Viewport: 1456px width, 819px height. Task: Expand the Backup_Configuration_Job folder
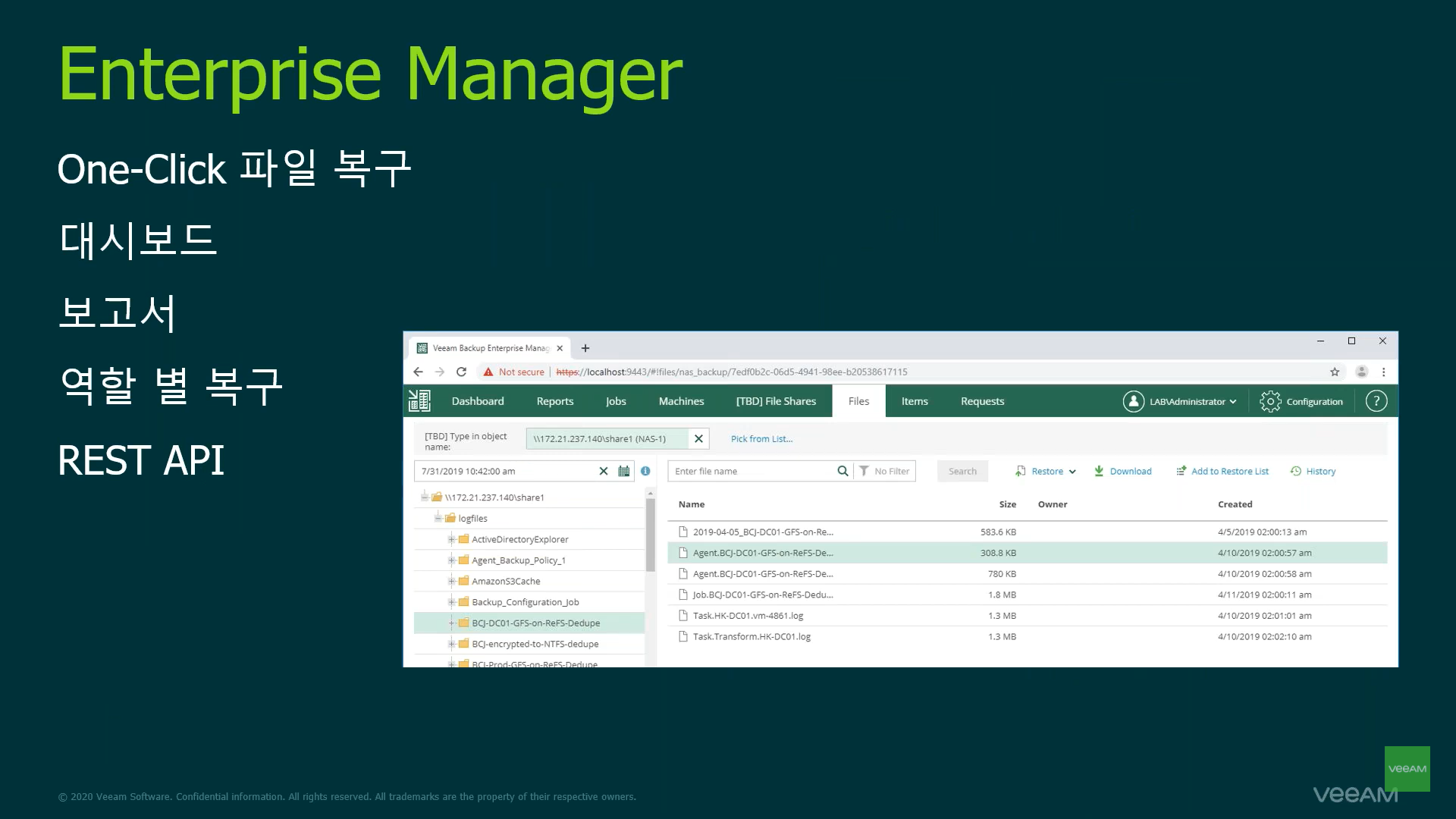pos(451,602)
